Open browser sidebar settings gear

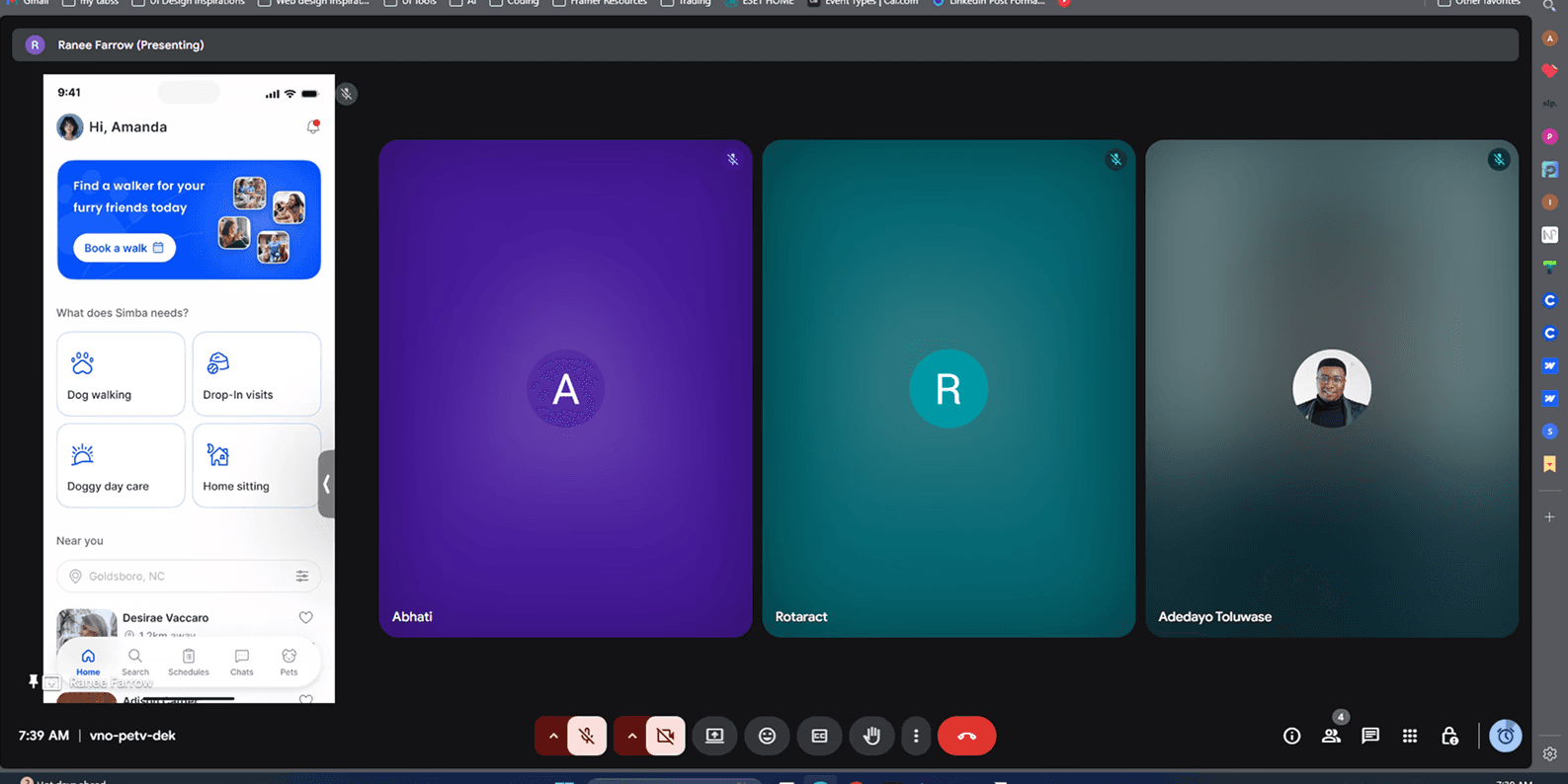[1549, 753]
